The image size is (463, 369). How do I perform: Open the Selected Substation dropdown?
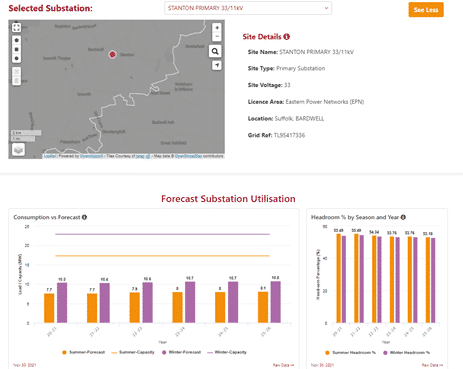coord(248,8)
